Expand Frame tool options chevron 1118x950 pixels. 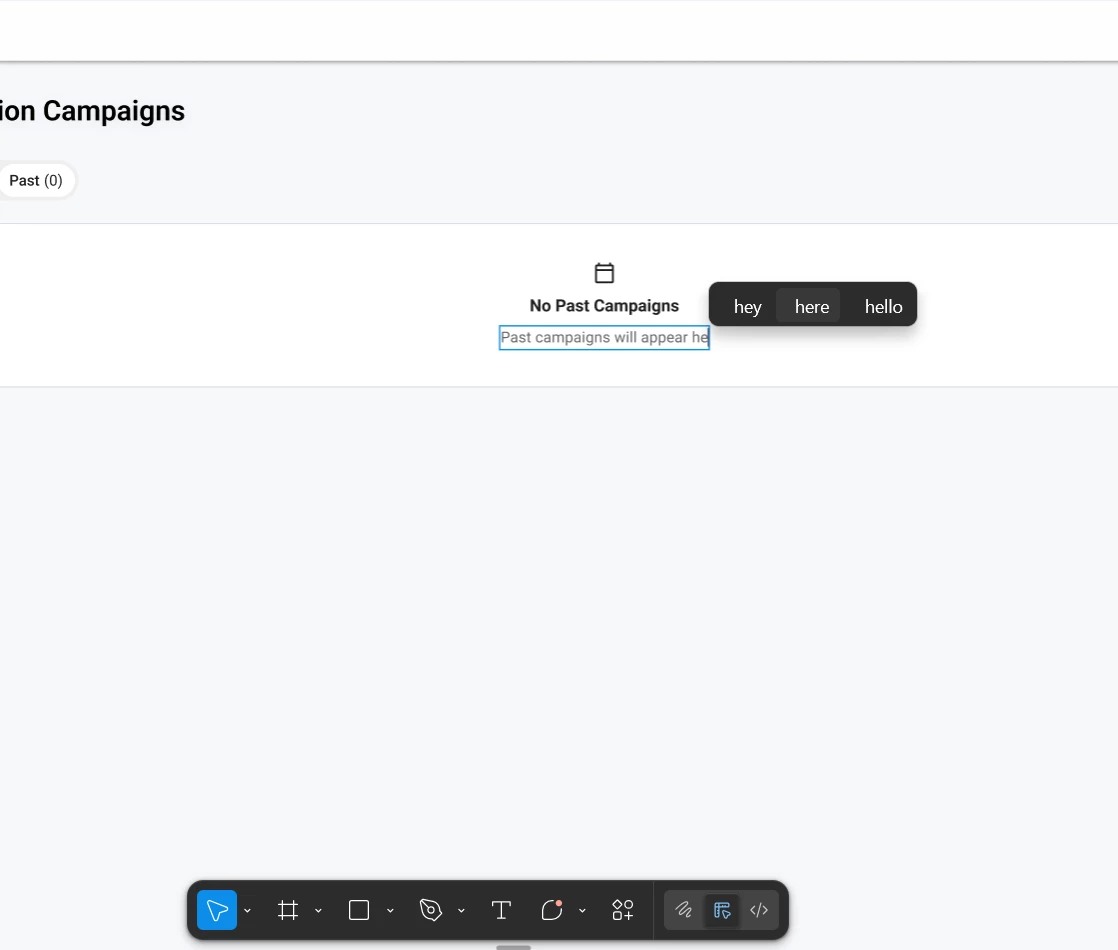319,911
